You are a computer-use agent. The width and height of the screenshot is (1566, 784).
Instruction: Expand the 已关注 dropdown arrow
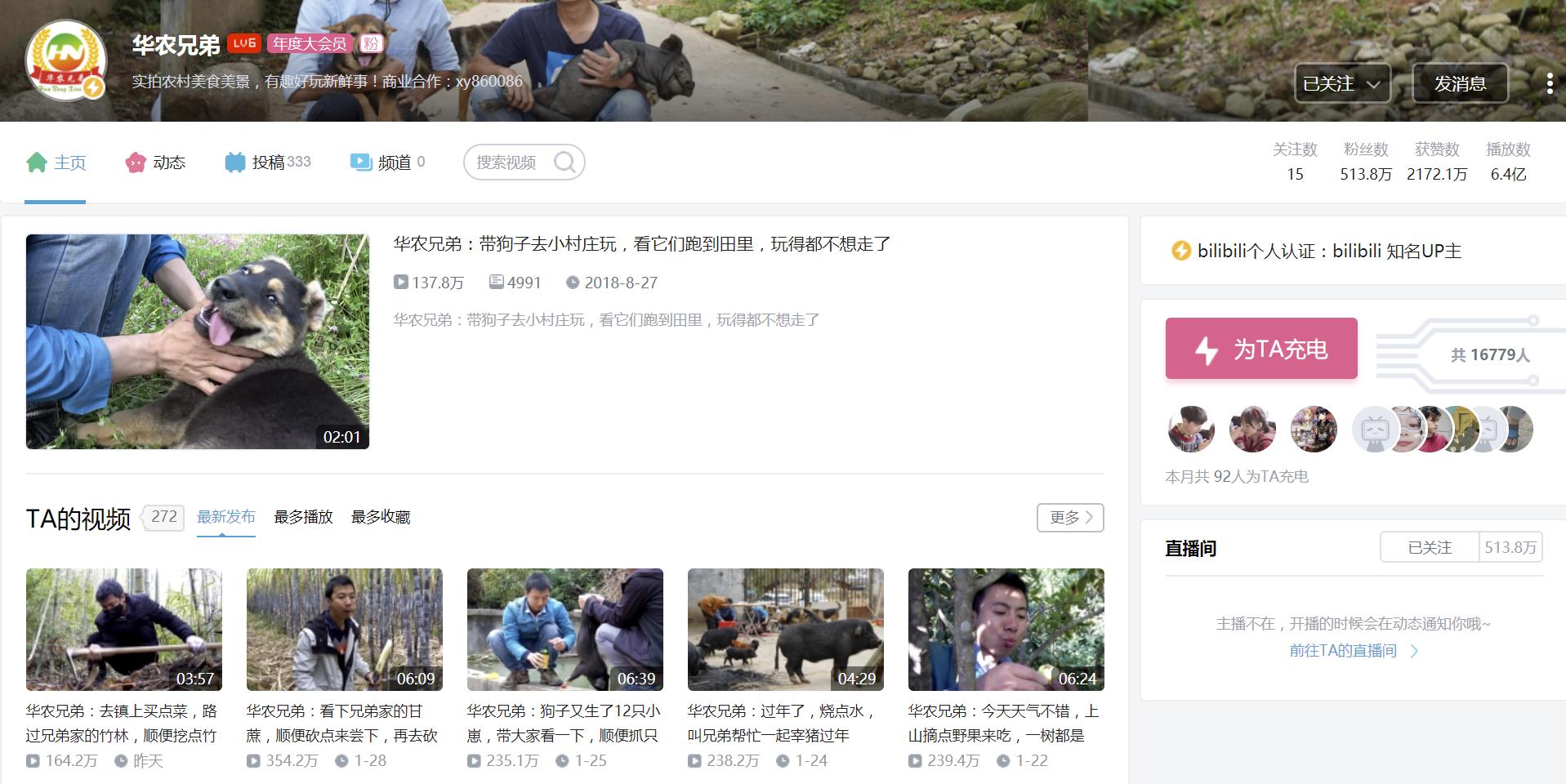(x=1375, y=84)
